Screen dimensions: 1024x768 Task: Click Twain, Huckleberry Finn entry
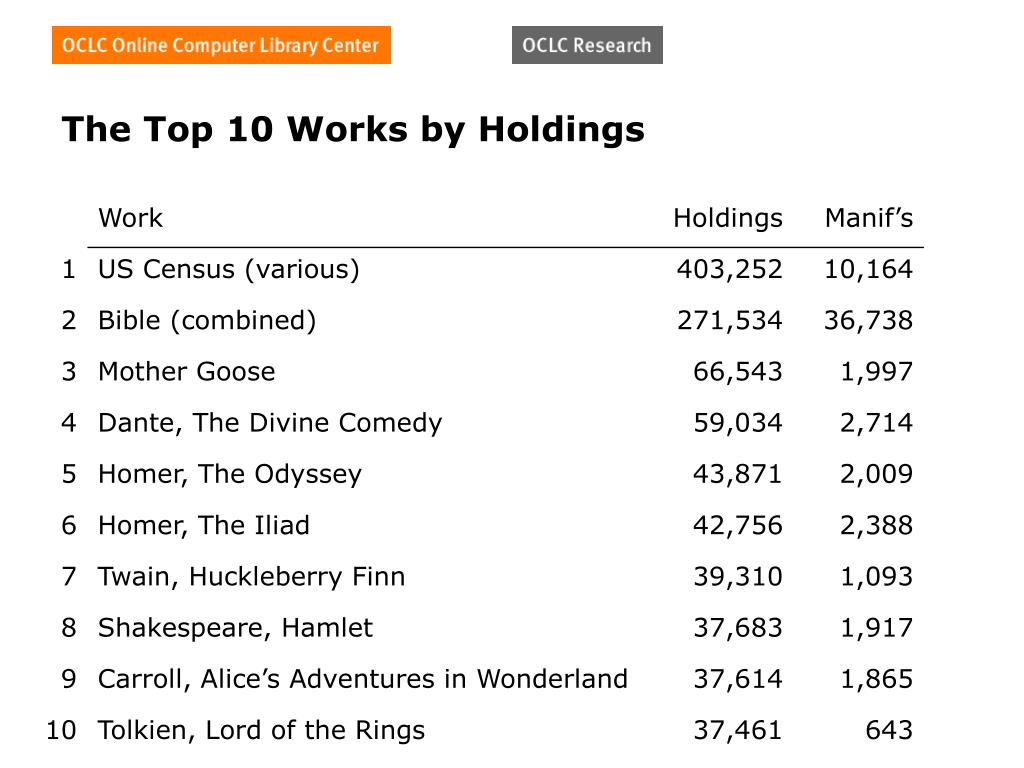[251, 577]
